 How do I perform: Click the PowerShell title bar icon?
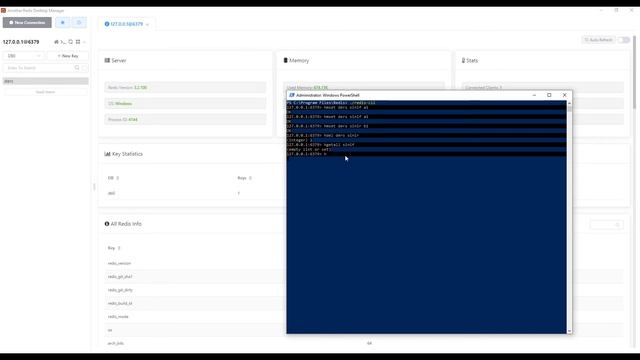[291, 95]
